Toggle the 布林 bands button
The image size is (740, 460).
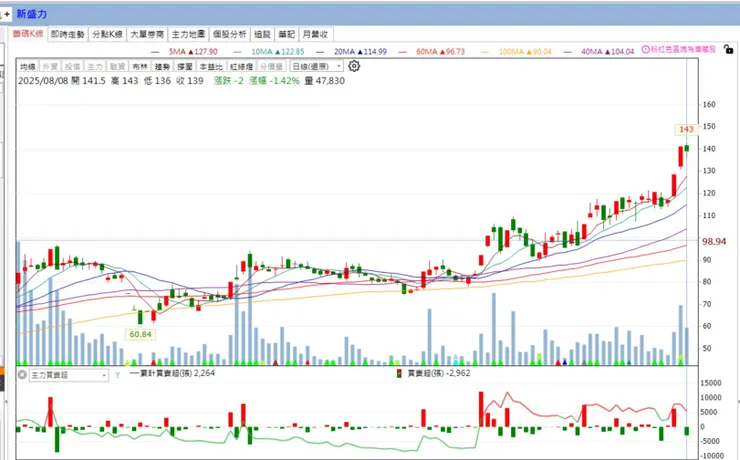pyautogui.click(x=140, y=67)
